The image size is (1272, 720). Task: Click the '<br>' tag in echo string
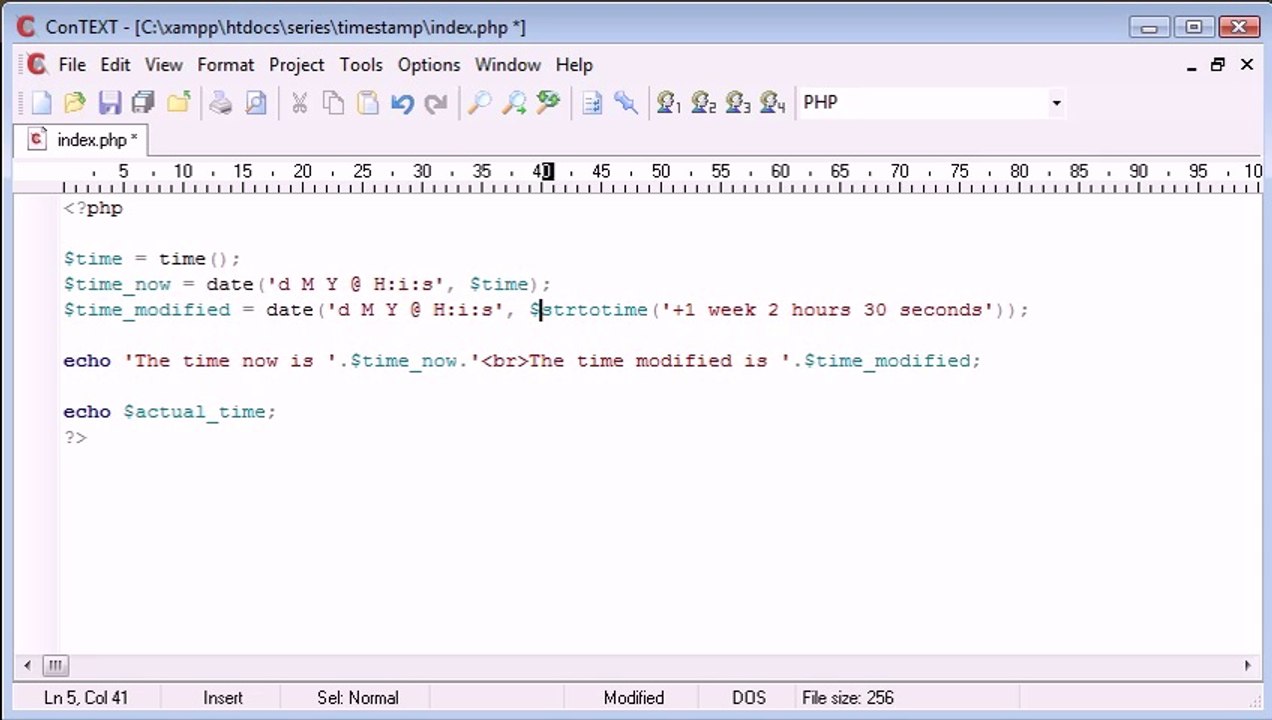click(x=505, y=361)
